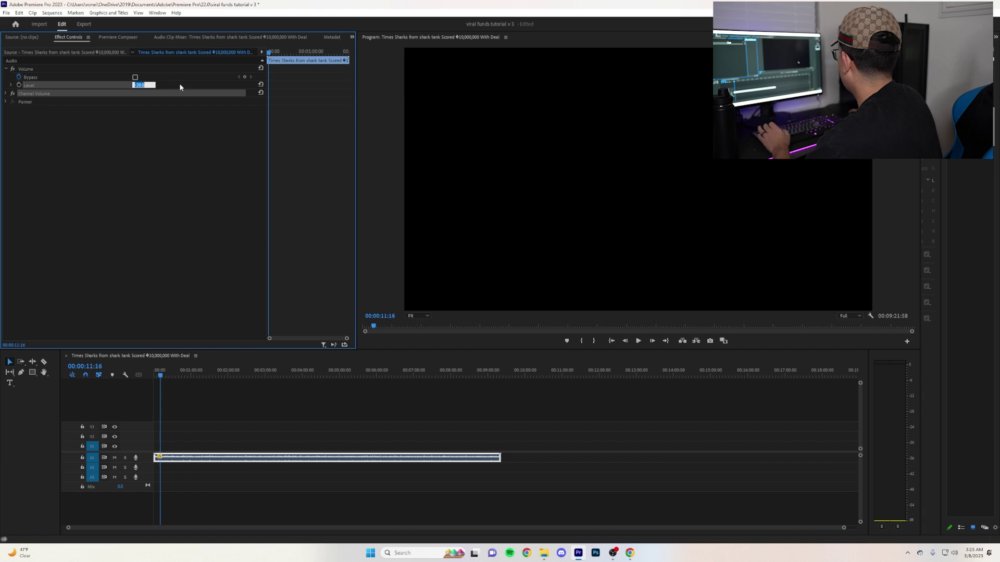The width and height of the screenshot is (1000, 562).
Task: Open Program monitor panel menu
Action: pos(506,37)
